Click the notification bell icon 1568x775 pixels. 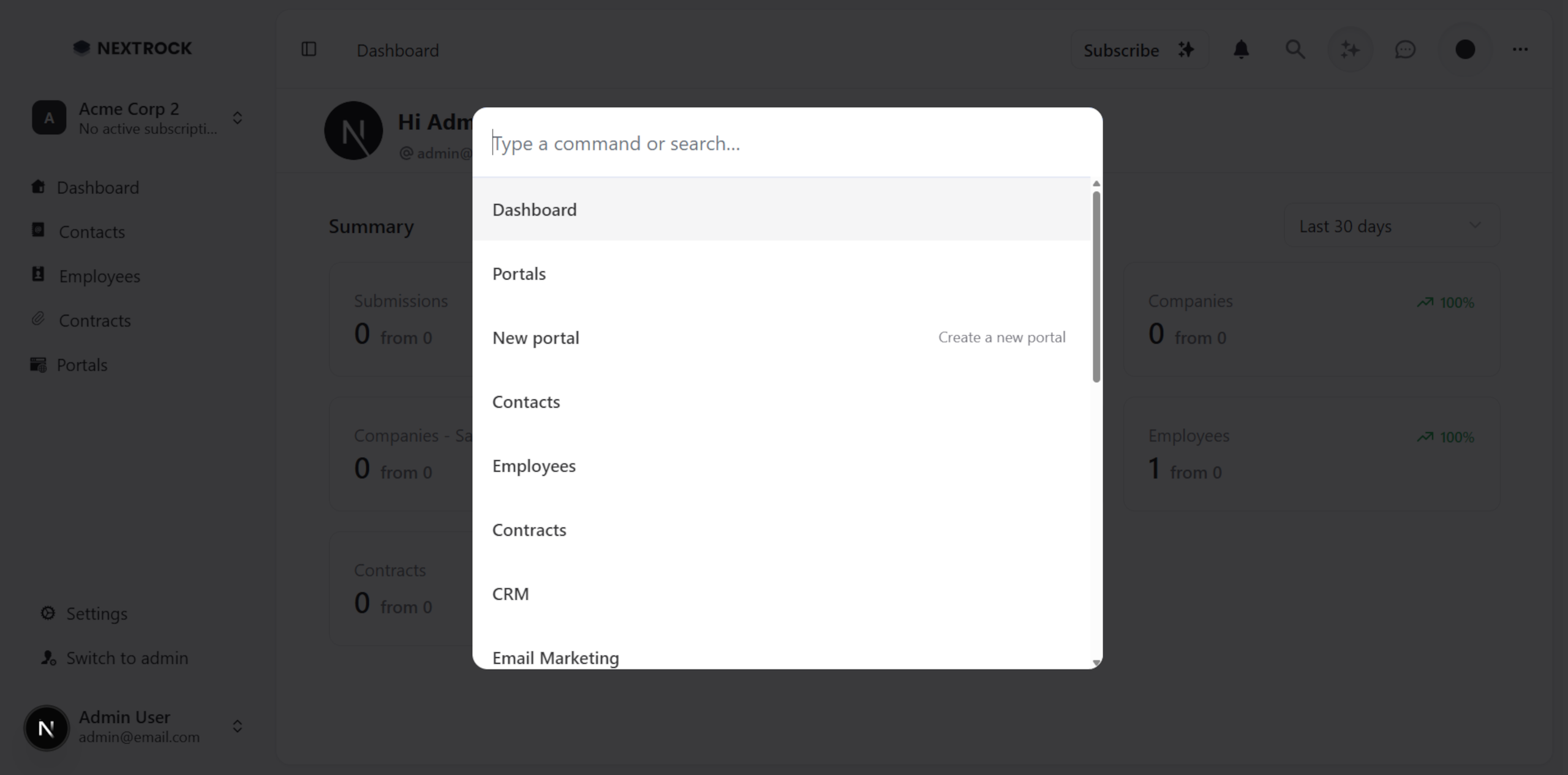pyautogui.click(x=1241, y=50)
